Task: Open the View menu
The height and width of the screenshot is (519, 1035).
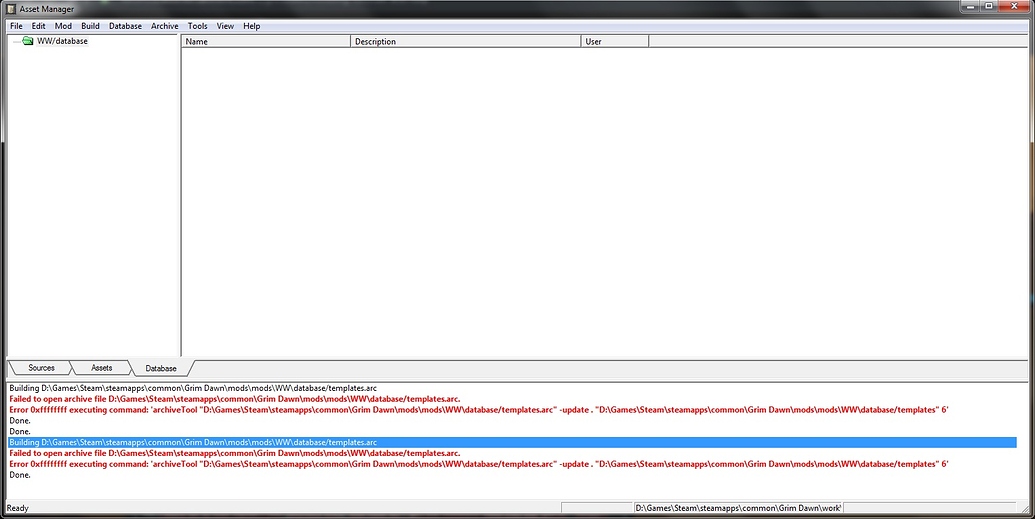Action: (225, 26)
